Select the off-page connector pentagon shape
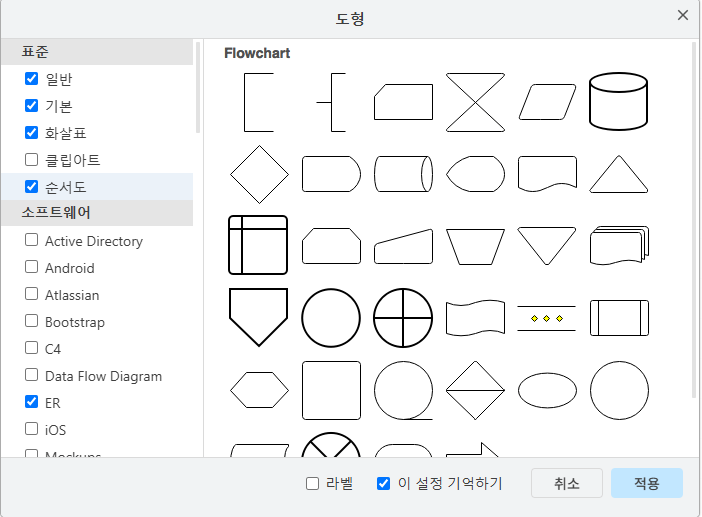This screenshot has height=517, width=702. [x=258, y=317]
